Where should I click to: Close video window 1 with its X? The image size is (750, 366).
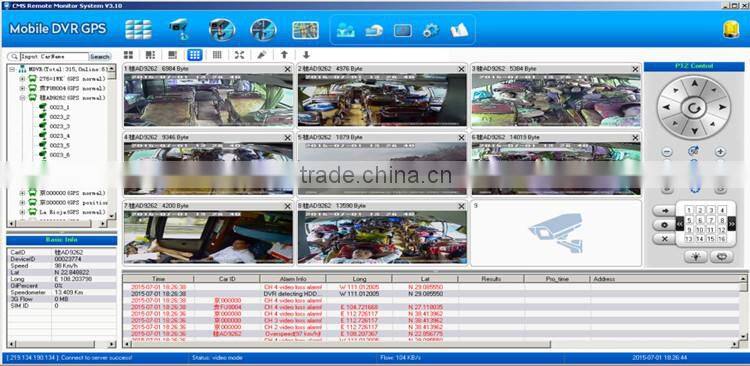coord(287,69)
